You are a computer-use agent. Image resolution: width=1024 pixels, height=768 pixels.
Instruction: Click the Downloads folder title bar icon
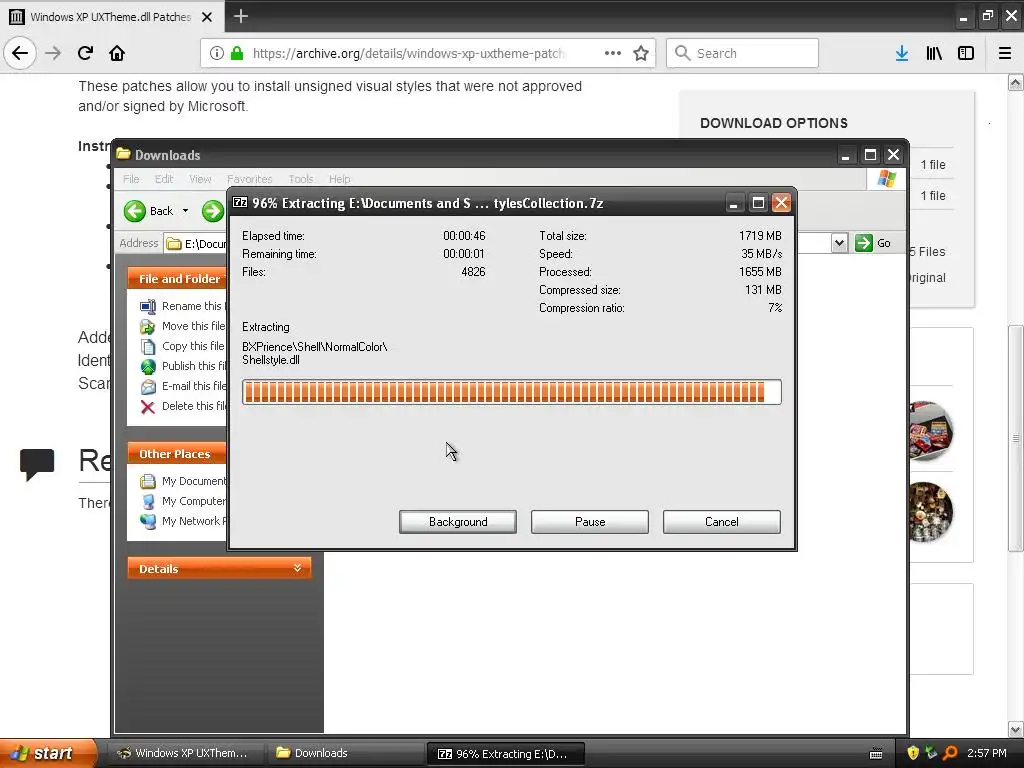(123, 154)
